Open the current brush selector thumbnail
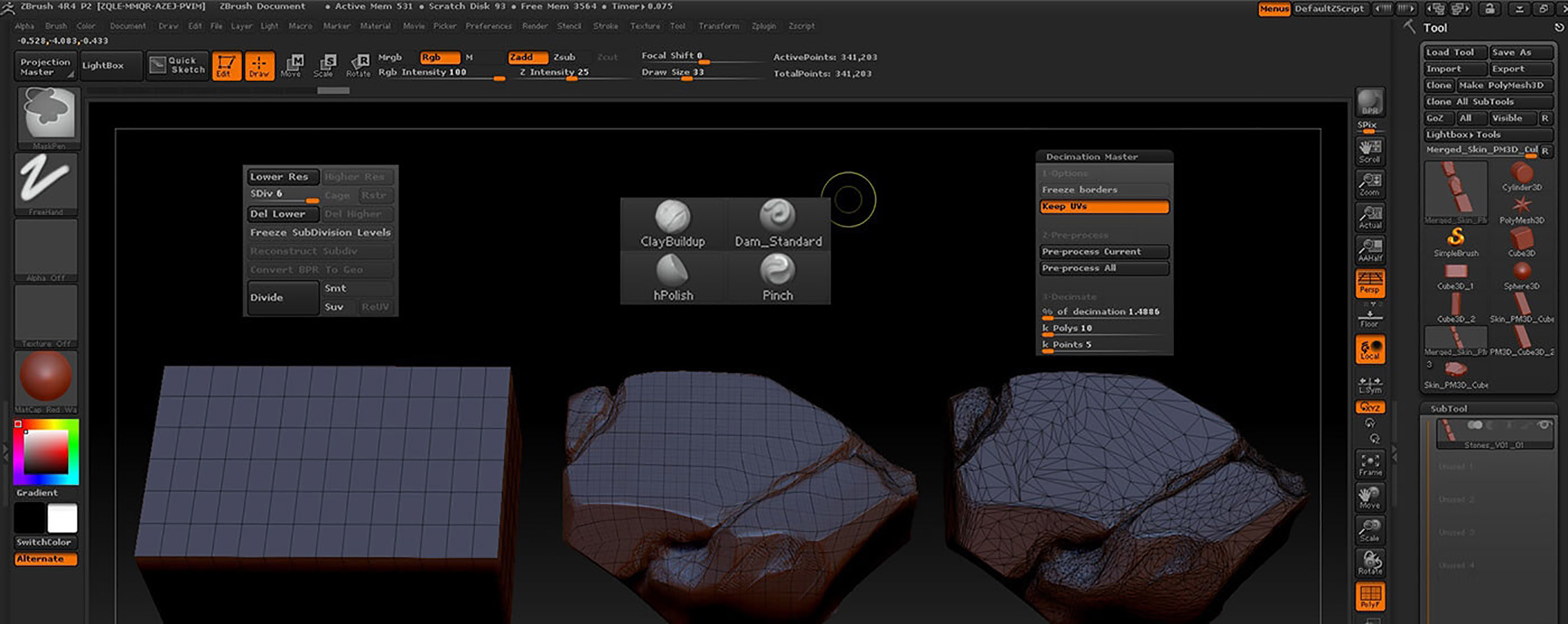Viewport: 1568px width, 624px height. tap(48, 118)
